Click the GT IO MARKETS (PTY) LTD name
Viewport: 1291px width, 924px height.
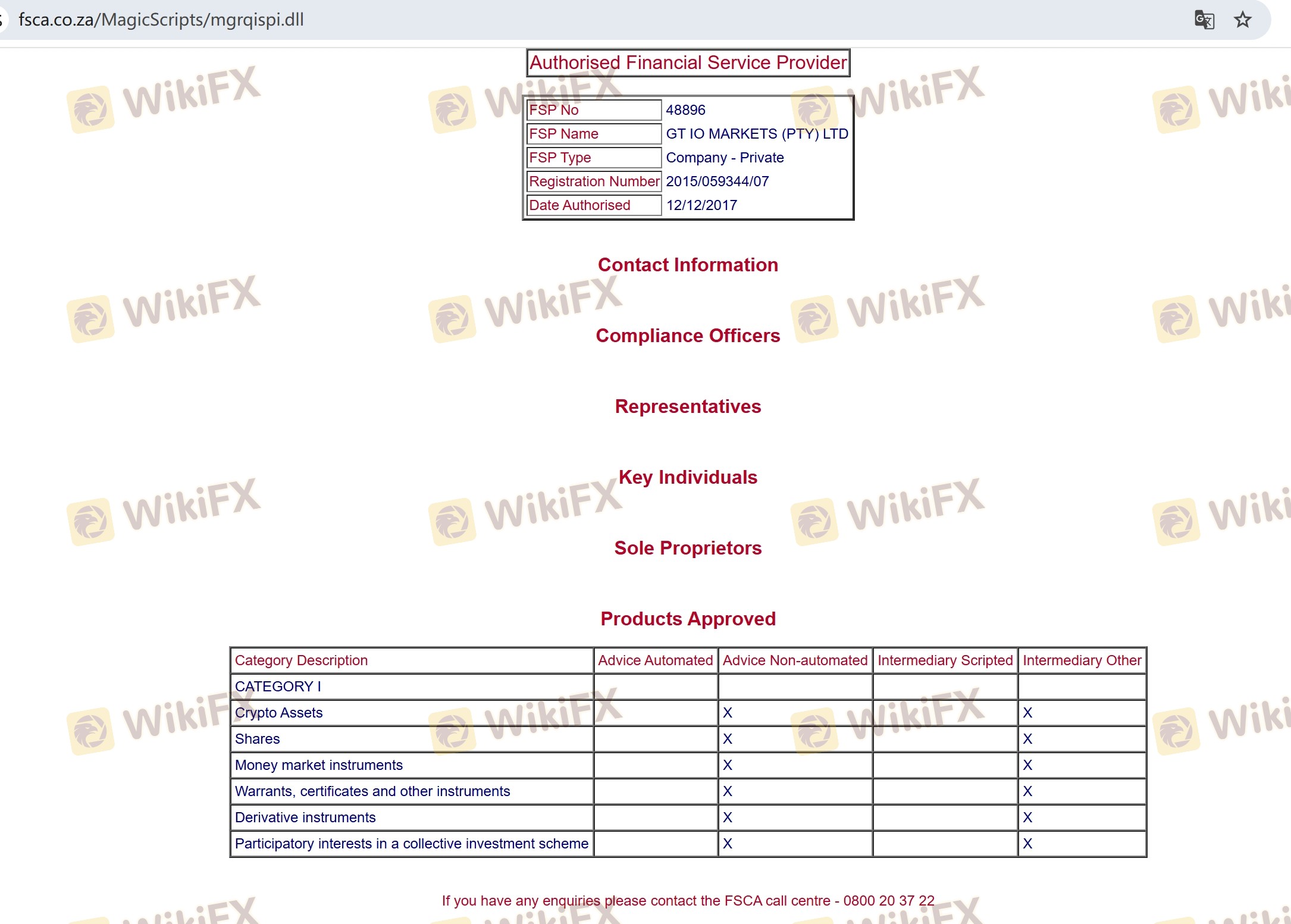tap(757, 134)
